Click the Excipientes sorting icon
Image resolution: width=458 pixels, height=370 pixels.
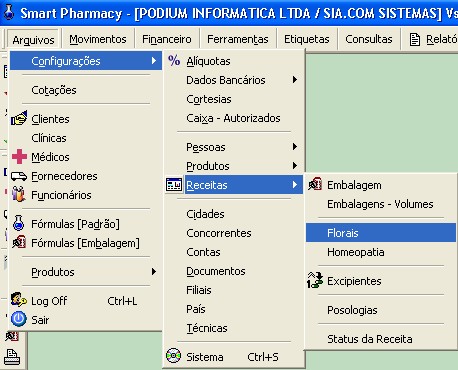[315, 280]
